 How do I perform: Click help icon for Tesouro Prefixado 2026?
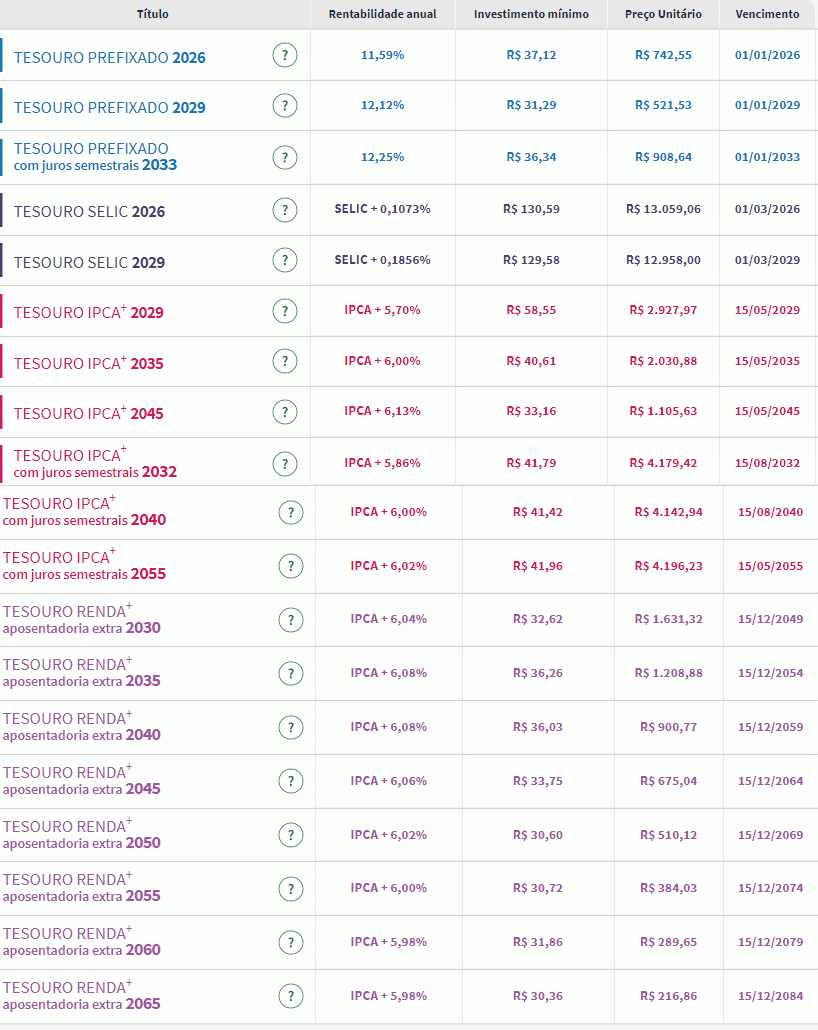(x=285, y=56)
